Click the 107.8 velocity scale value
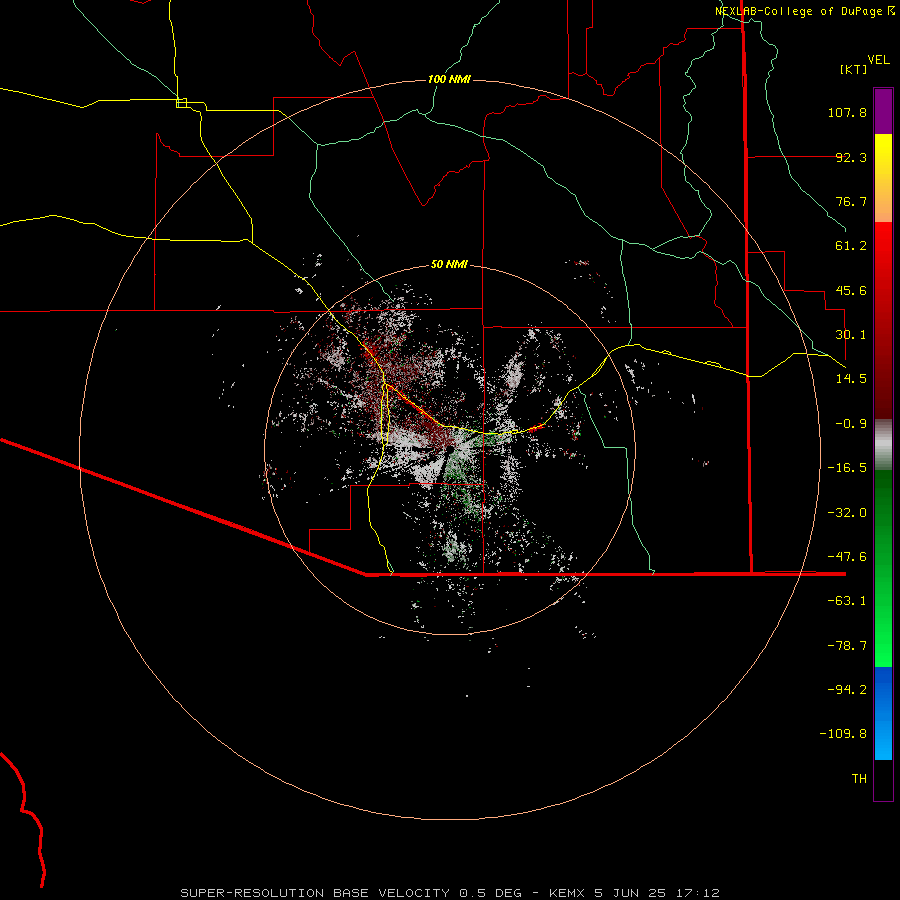The height and width of the screenshot is (900, 900). pos(847,112)
